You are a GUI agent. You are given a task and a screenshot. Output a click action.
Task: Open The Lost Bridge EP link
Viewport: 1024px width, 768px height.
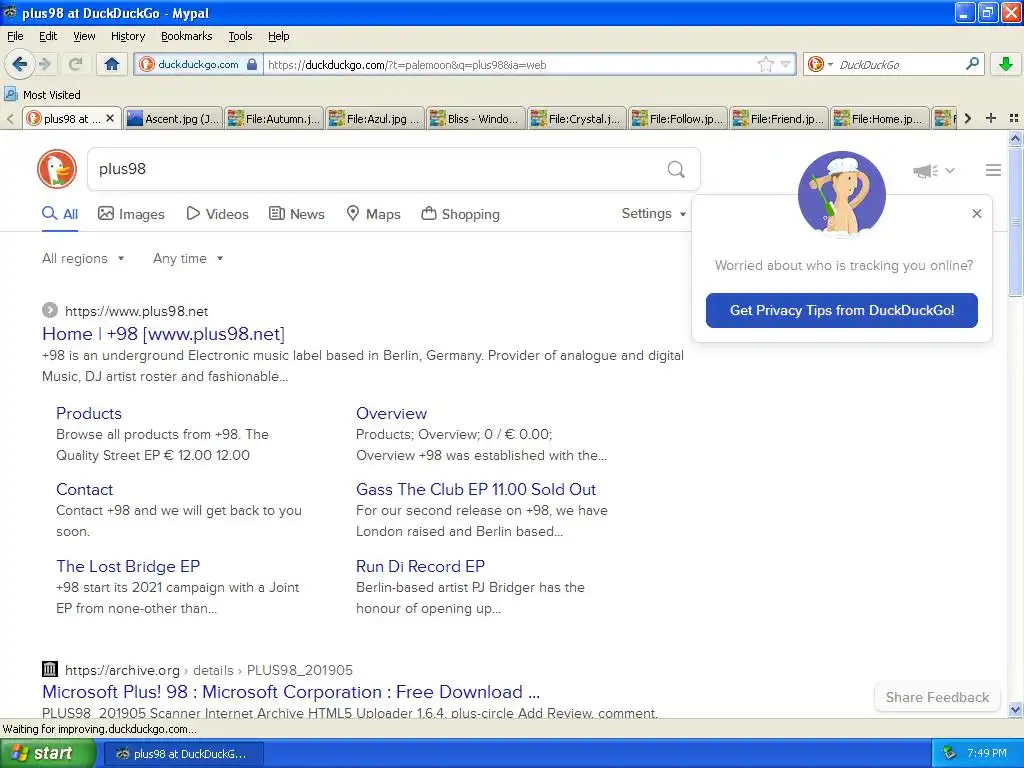tap(128, 566)
